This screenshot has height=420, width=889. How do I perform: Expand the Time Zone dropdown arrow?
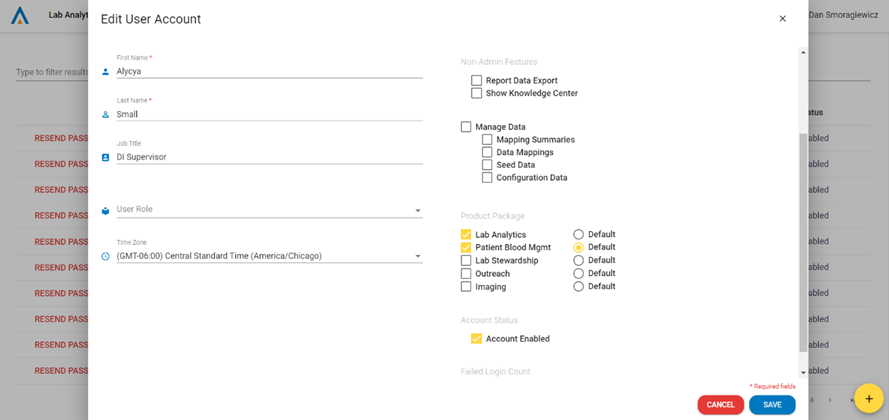coord(418,256)
